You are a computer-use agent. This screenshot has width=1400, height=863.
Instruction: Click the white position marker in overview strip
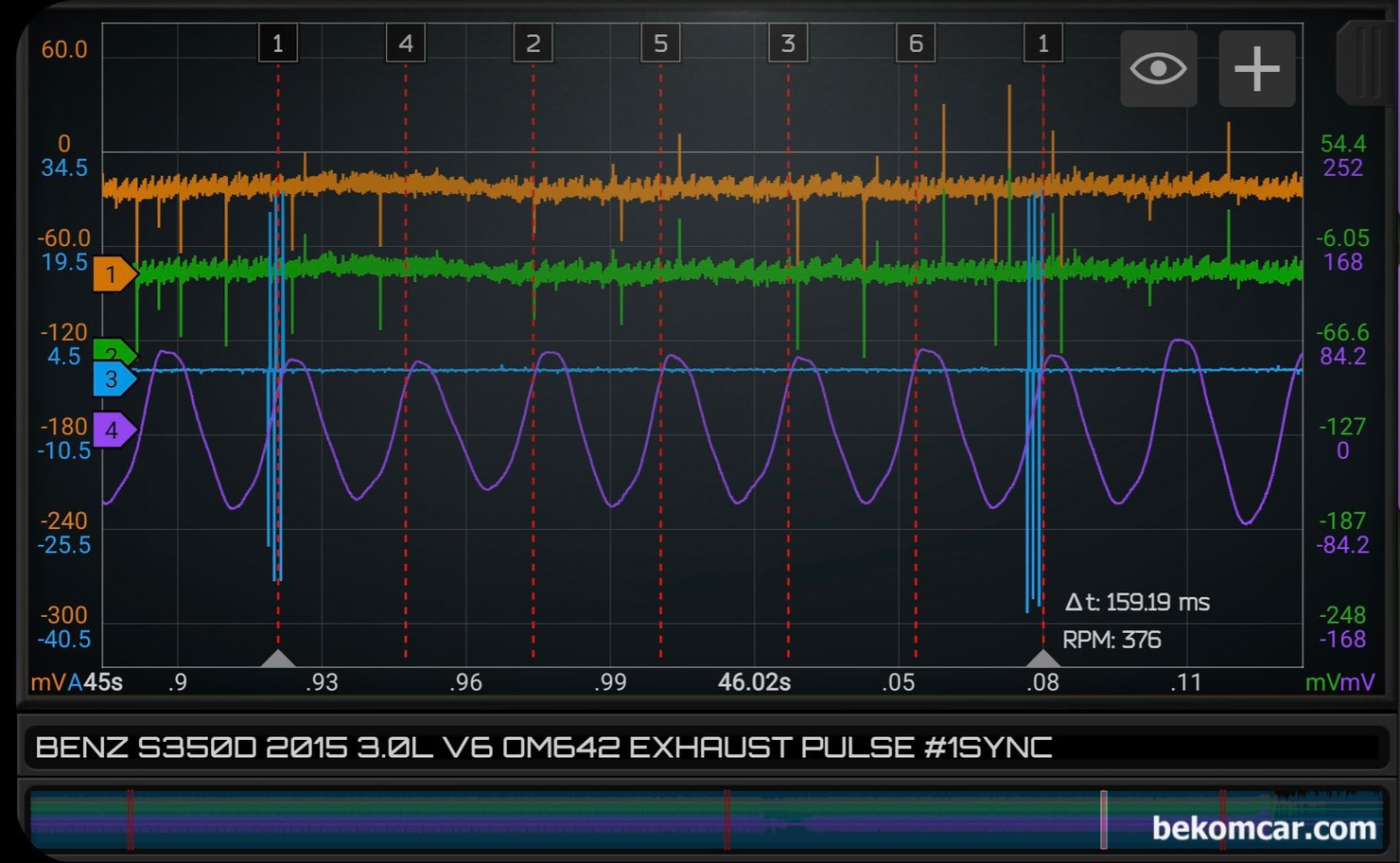[1103, 819]
